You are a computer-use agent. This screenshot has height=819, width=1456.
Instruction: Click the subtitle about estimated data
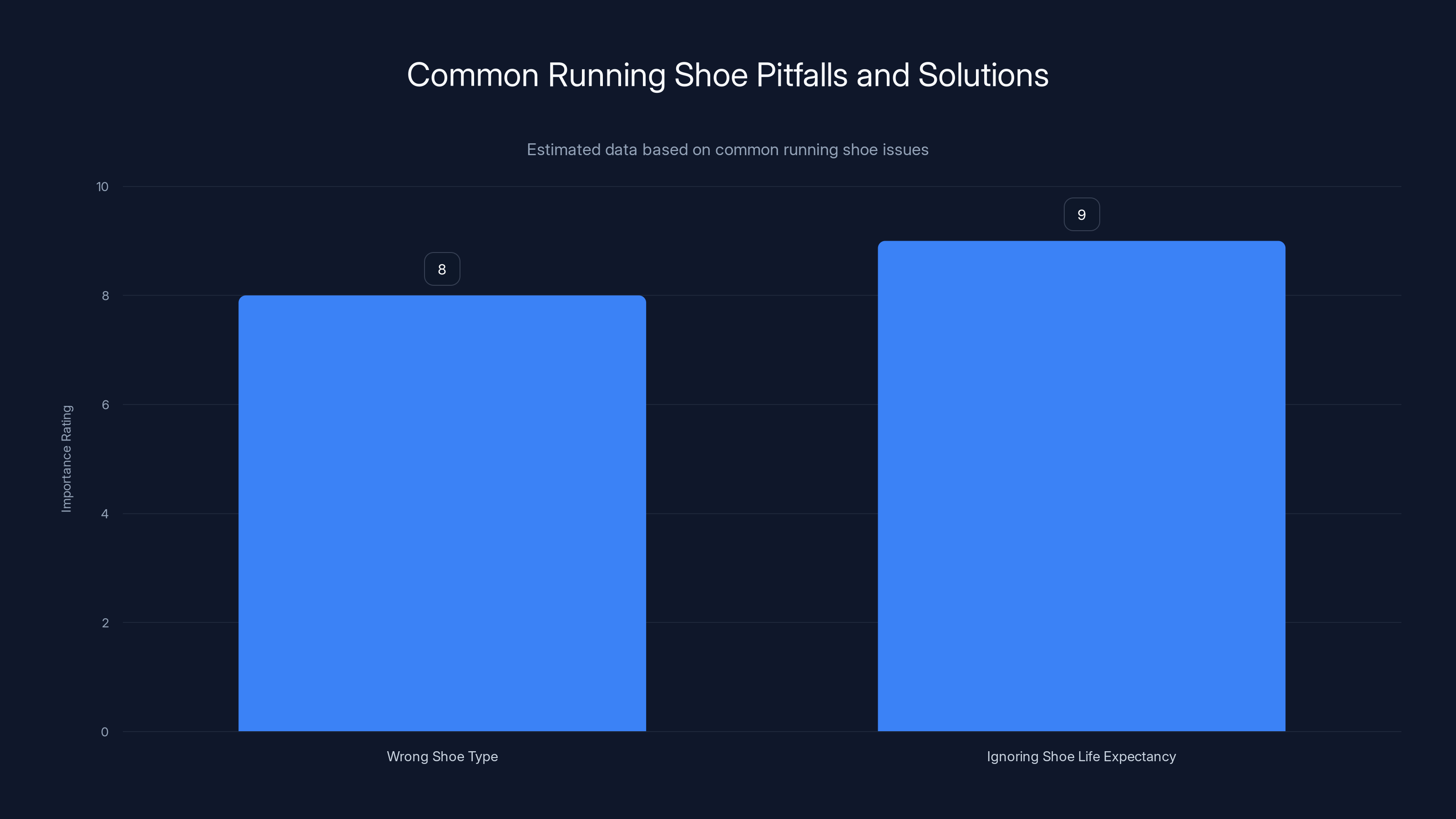click(728, 150)
